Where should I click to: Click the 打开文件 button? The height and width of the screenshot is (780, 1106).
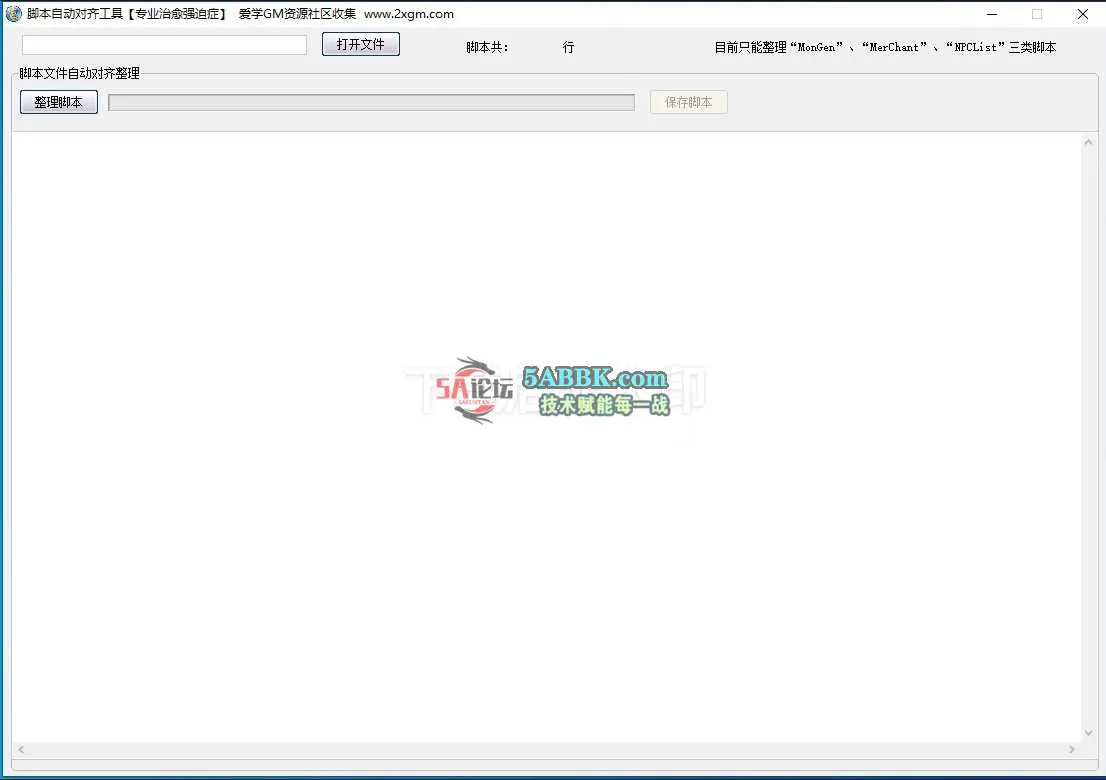(360, 44)
